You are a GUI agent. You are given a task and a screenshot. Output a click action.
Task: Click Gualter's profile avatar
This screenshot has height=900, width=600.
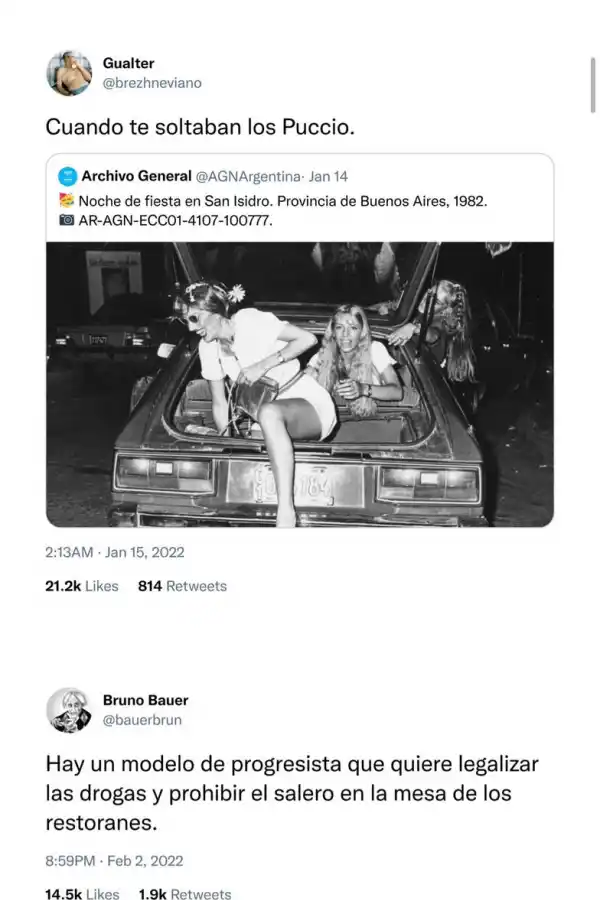[x=69, y=73]
